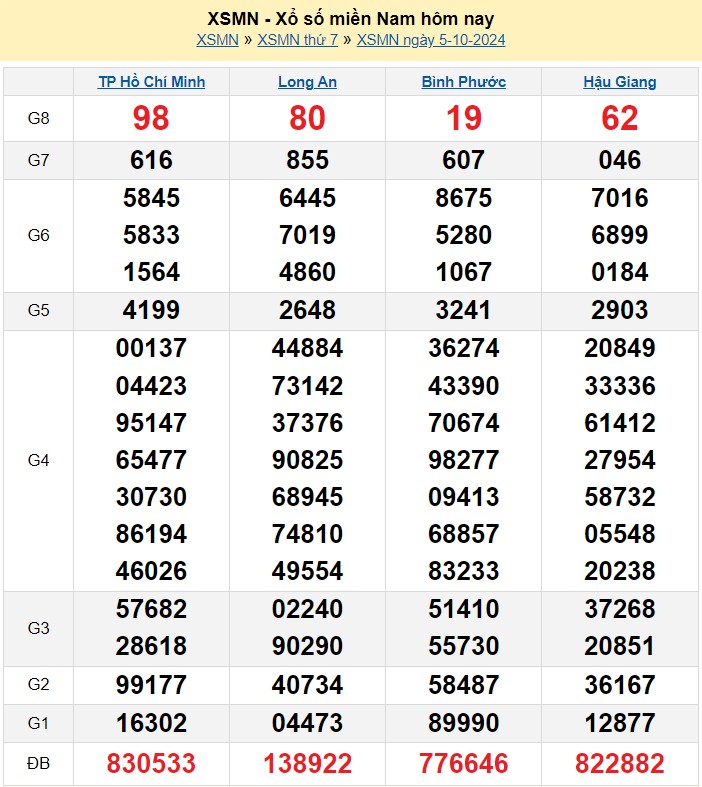Select the G2 number 36167
702x787 pixels.
point(620,685)
